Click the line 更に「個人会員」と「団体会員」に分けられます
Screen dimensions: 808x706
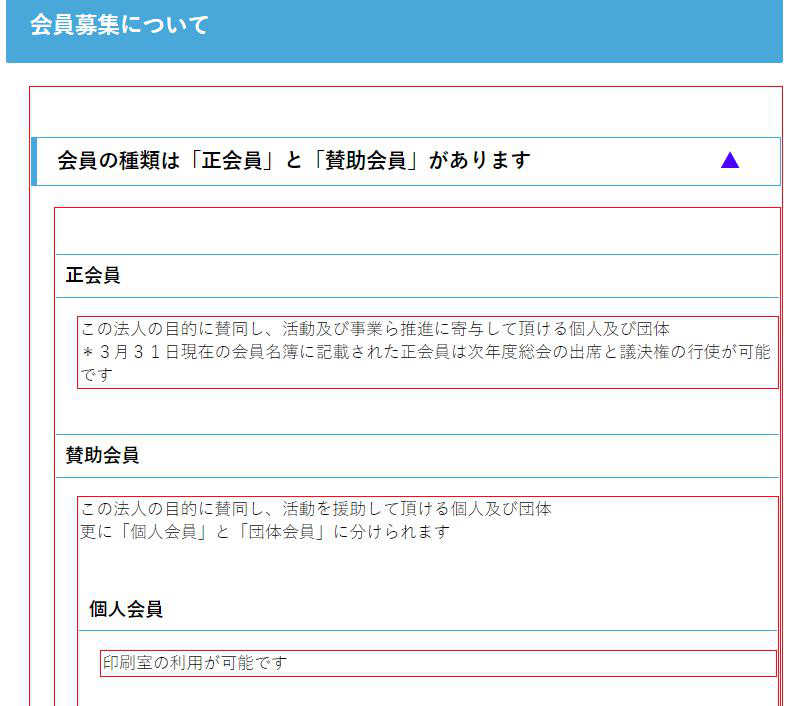tap(265, 532)
